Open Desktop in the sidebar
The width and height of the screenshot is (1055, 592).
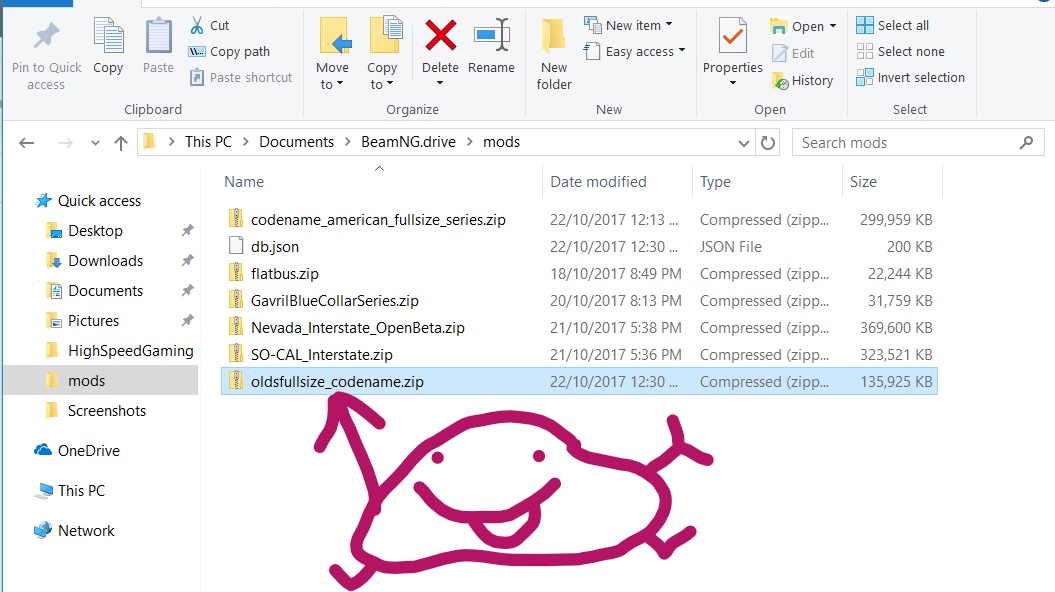tap(85, 231)
